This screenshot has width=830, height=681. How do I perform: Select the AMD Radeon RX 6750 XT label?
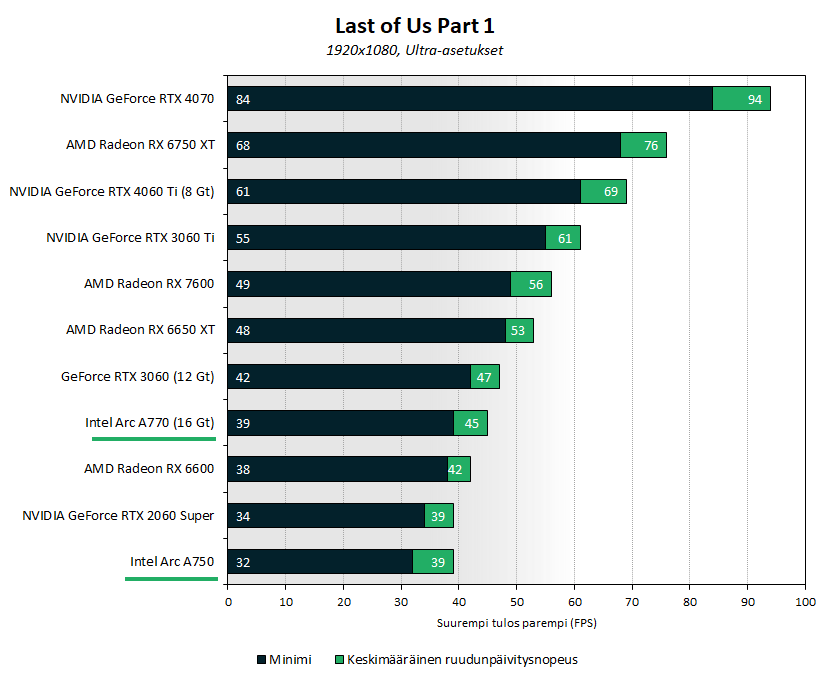[x=140, y=145]
